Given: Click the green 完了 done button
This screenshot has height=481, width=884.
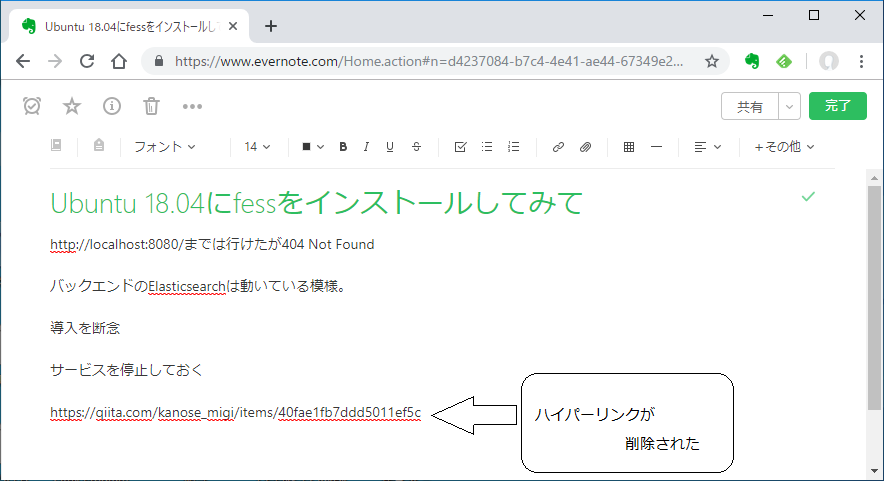Looking at the screenshot, I should (x=838, y=106).
